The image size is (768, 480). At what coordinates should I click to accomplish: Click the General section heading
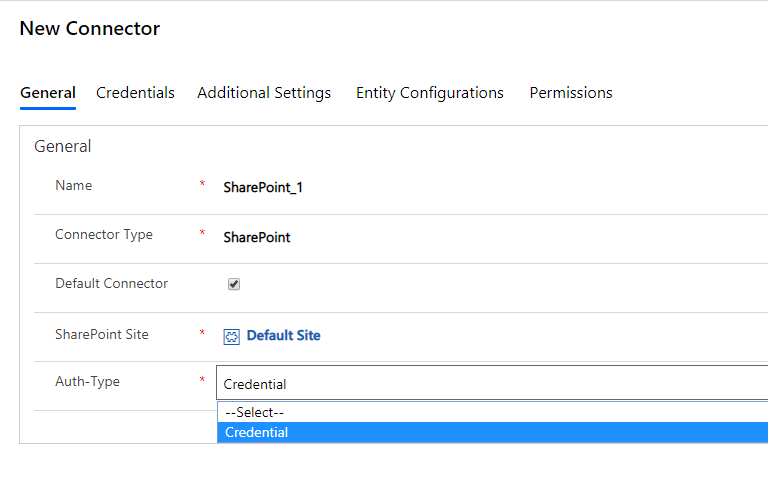pyautogui.click(x=63, y=146)
